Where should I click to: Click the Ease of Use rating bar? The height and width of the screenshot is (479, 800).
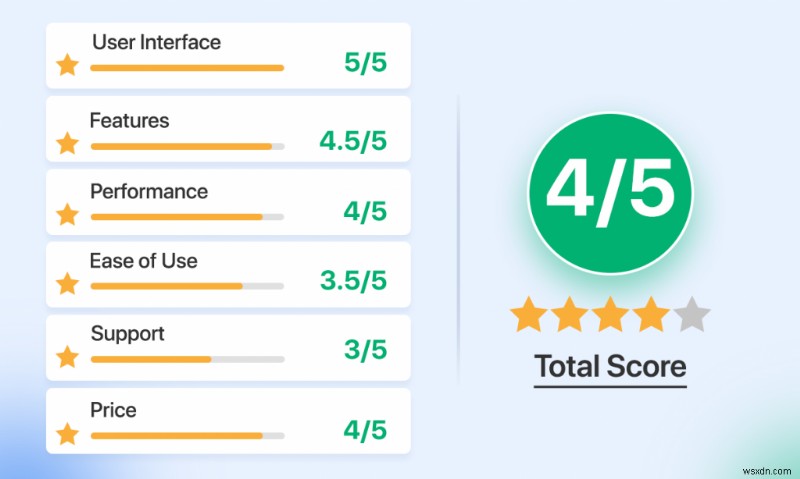click(187, 286)
